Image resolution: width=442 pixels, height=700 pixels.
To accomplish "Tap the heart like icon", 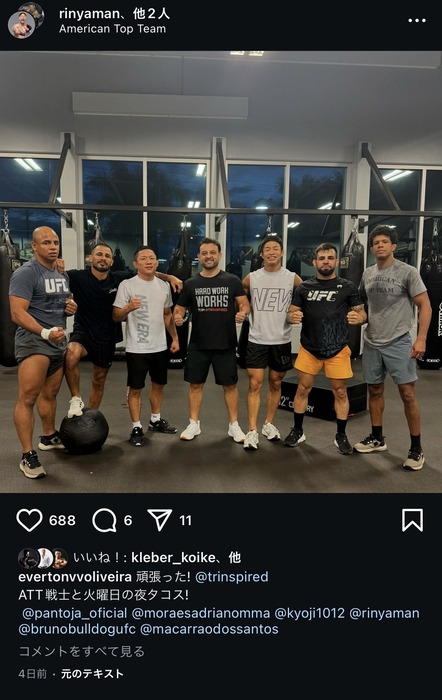I will (29, 520).
